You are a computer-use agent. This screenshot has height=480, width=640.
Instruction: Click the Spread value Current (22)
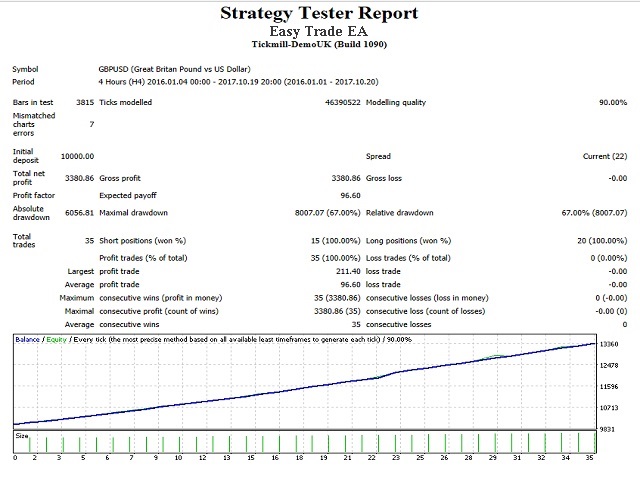[x=605, y=156]
